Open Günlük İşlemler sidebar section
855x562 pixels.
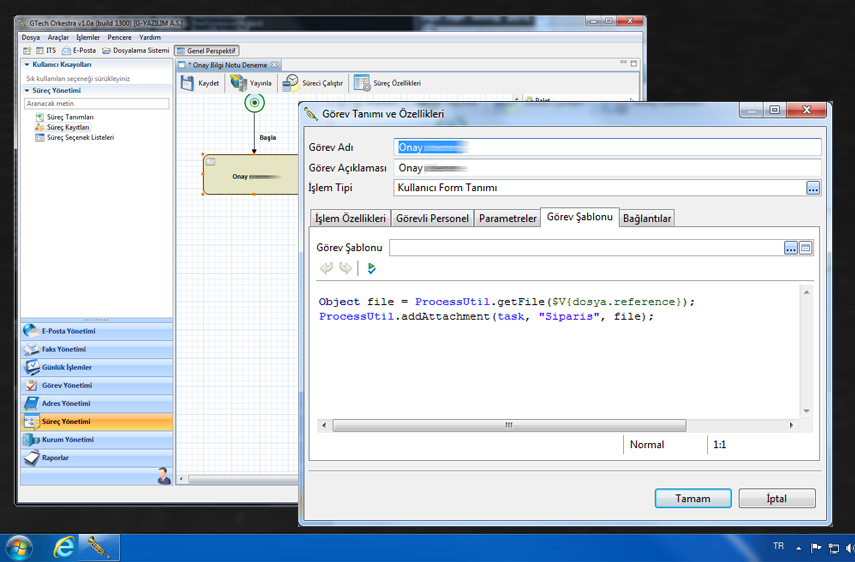tap(97, 367)
